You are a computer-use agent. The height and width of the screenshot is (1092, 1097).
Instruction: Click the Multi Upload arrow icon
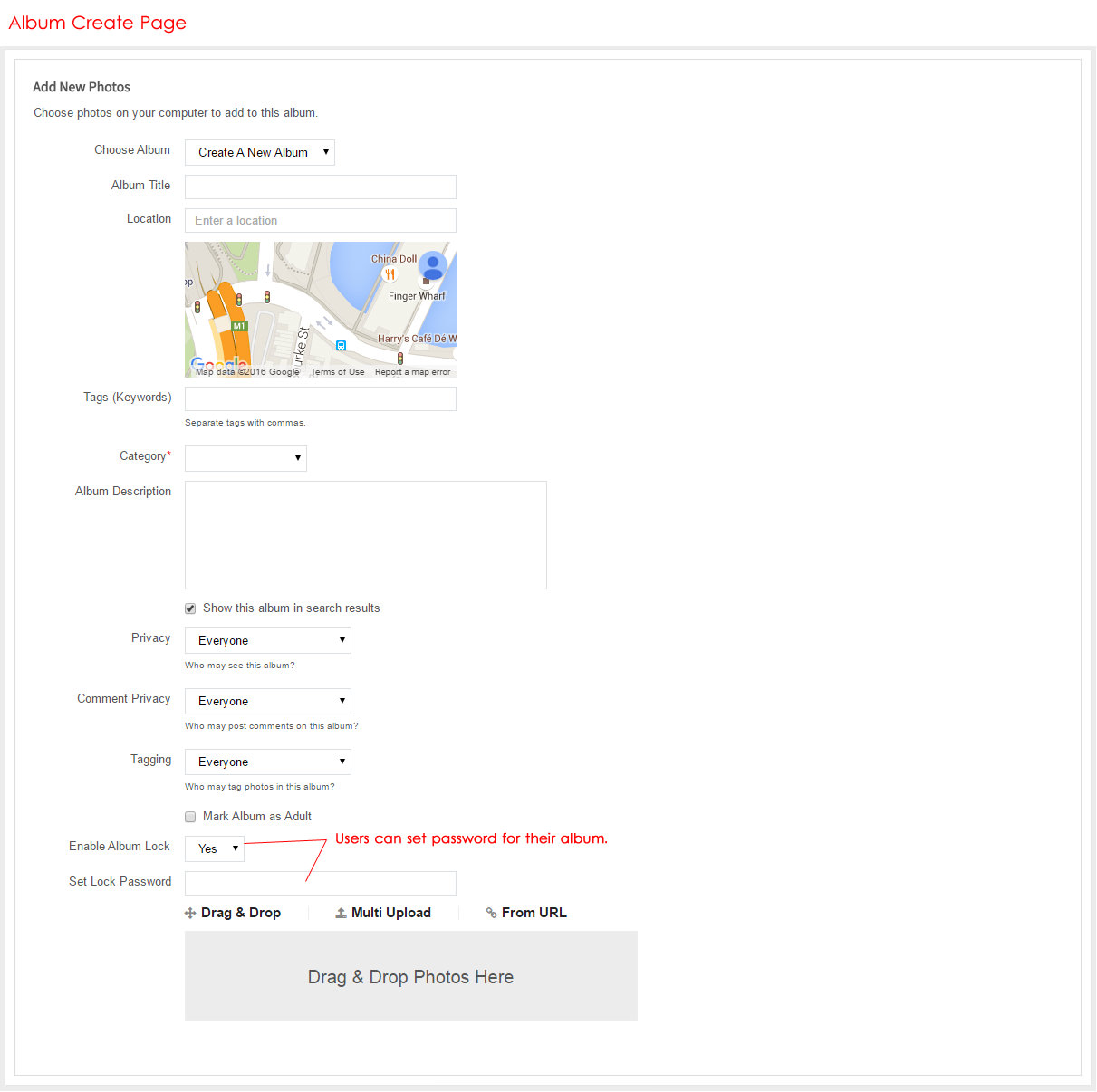click(341, 914)
